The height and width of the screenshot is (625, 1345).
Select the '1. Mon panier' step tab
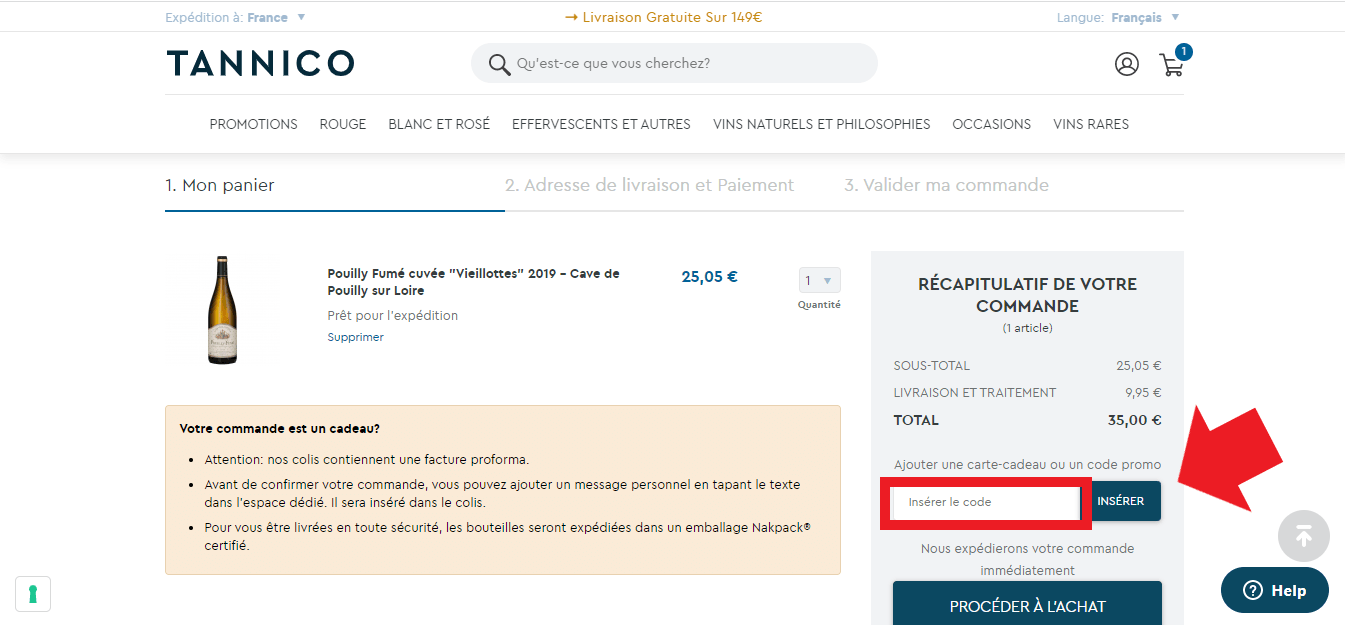click(x=220, y=185)
